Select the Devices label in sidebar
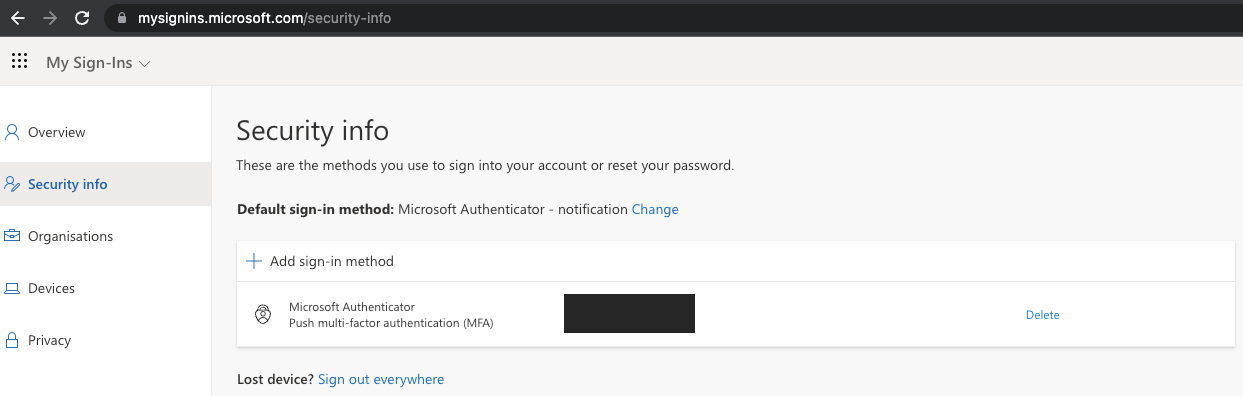1243x396 pixels. pyautogui.click(x=51, y=288)
